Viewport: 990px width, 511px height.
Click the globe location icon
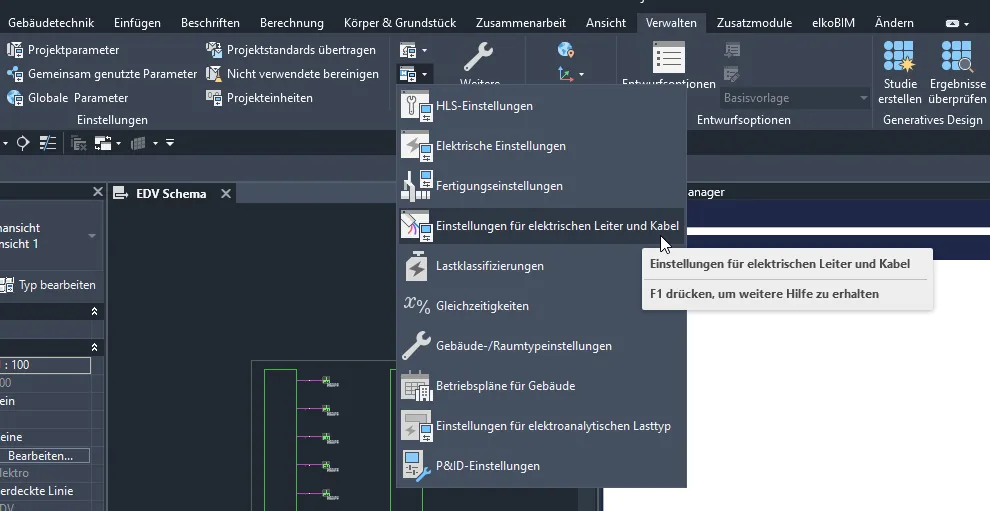pyautogui.click(x=566, y=50)
